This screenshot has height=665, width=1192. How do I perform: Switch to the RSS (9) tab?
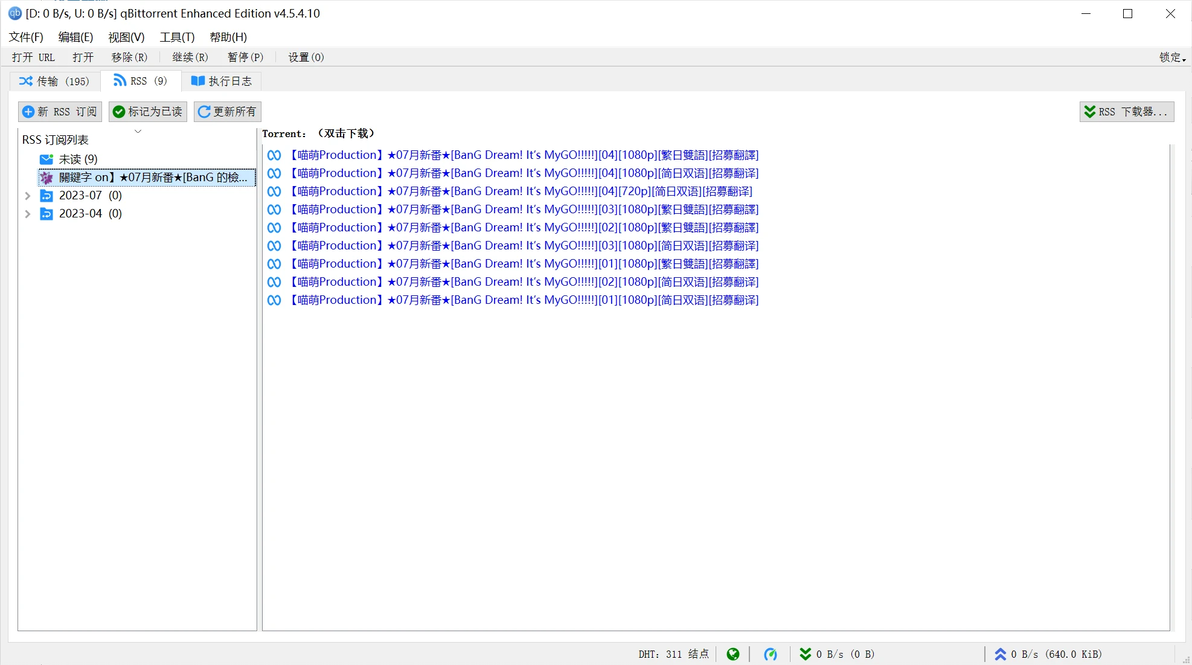pos(141,81)
